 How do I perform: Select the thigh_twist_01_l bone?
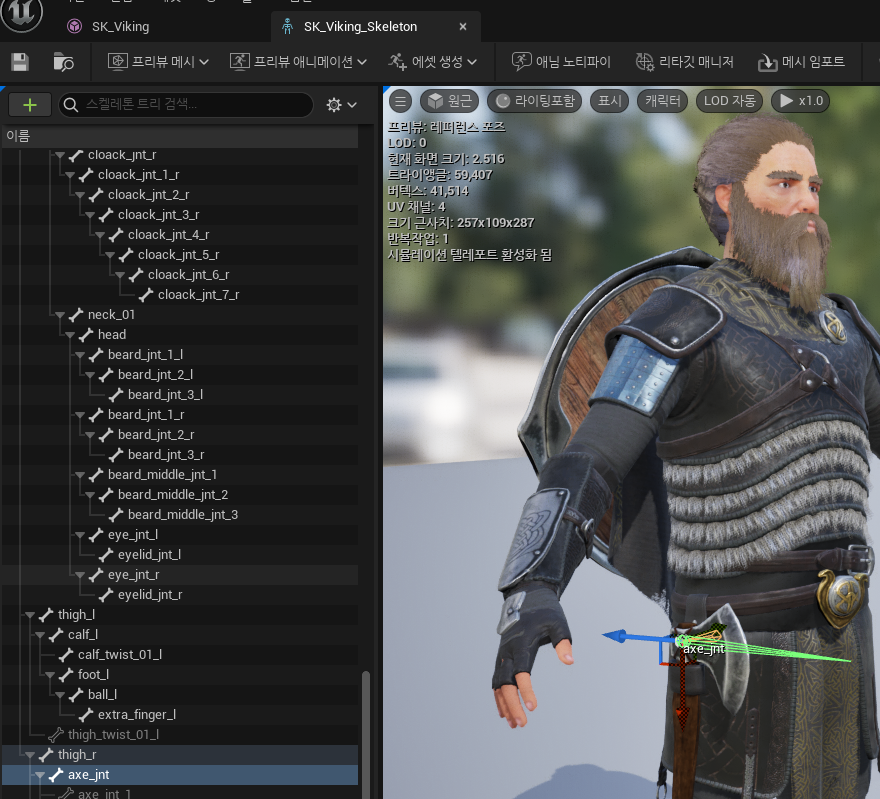tap(113, 735)
